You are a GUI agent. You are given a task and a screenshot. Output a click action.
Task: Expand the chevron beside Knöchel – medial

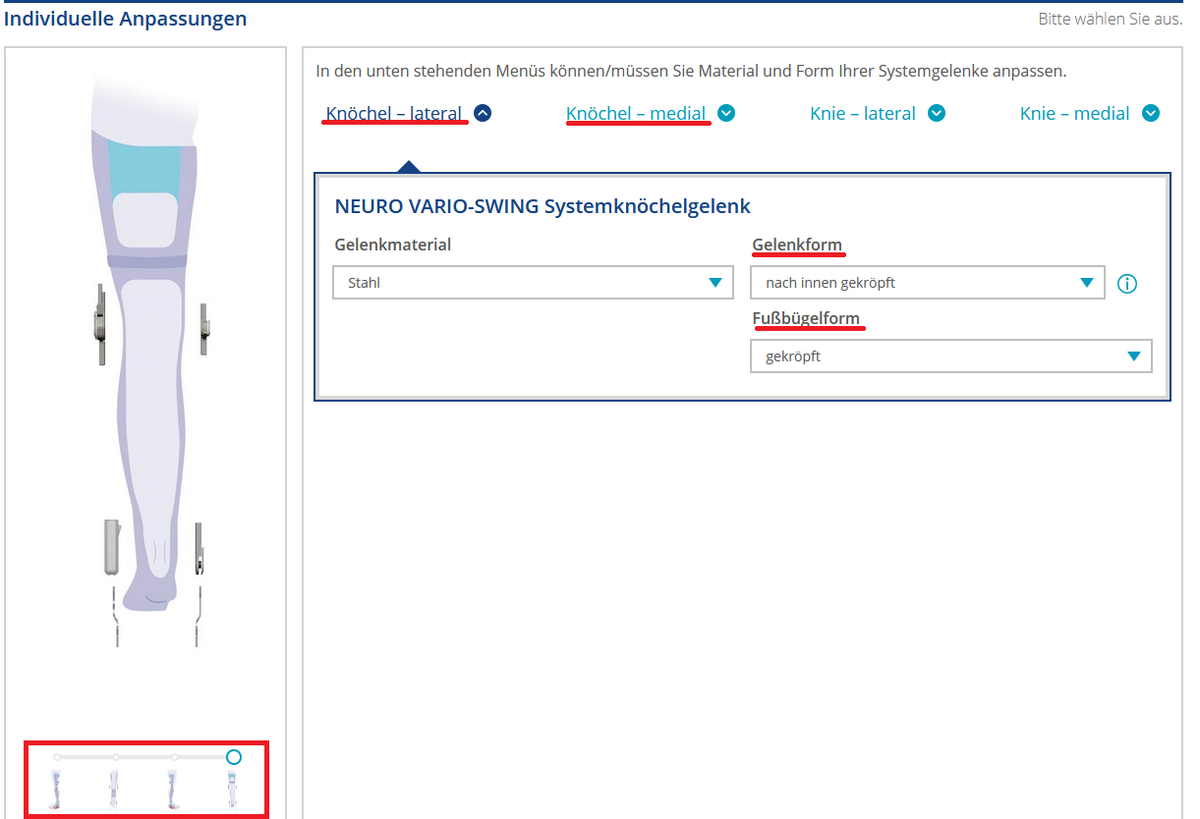pyautogui.click(x=726, y=113)
